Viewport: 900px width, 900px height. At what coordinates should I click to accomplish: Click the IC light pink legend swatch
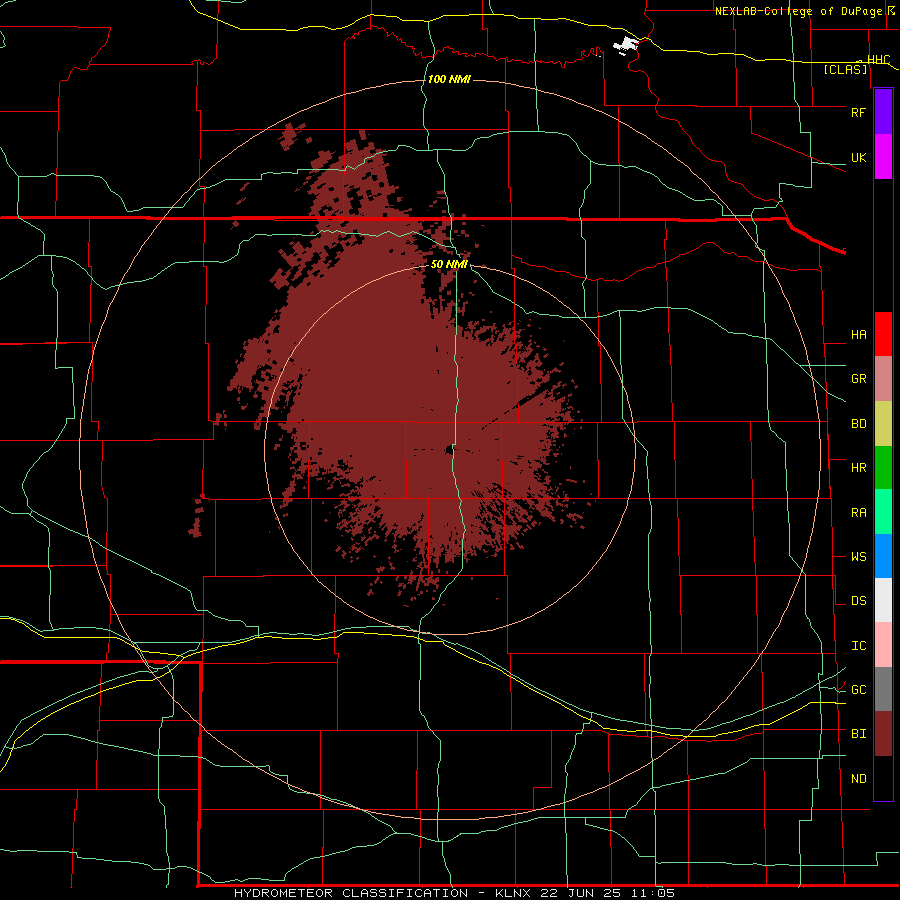(x=883, y=645)
